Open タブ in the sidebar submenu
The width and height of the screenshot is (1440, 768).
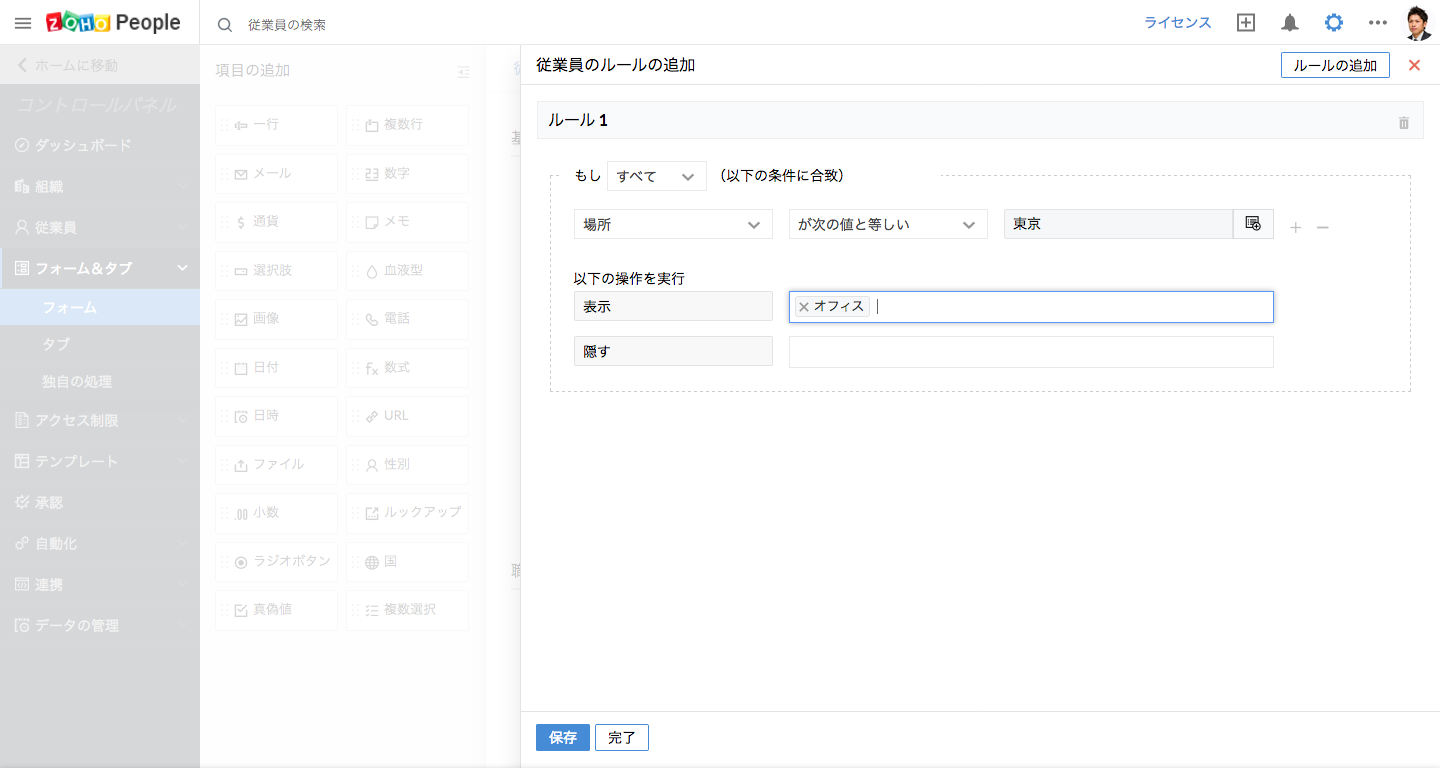pos(56,344)
